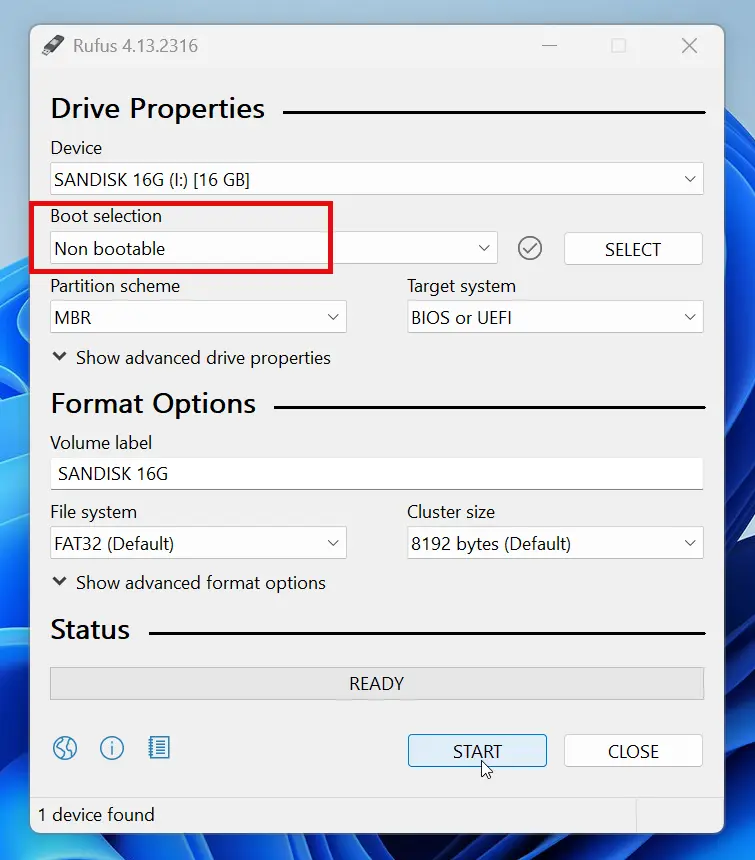Click the Volume label input field
This screenshot has height=860, width=755.
pyautogui.click(x=377, y=474)
